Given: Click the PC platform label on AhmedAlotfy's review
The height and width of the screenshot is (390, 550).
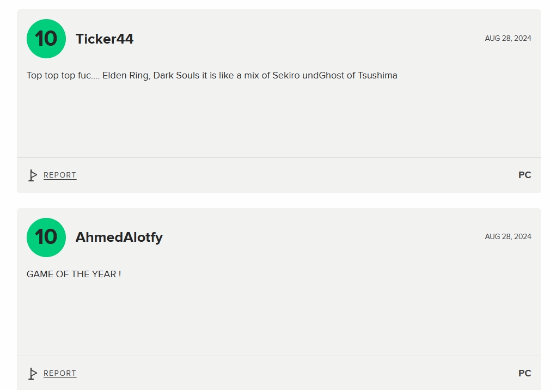Looking at the screenshot, I should coord(525,373).
